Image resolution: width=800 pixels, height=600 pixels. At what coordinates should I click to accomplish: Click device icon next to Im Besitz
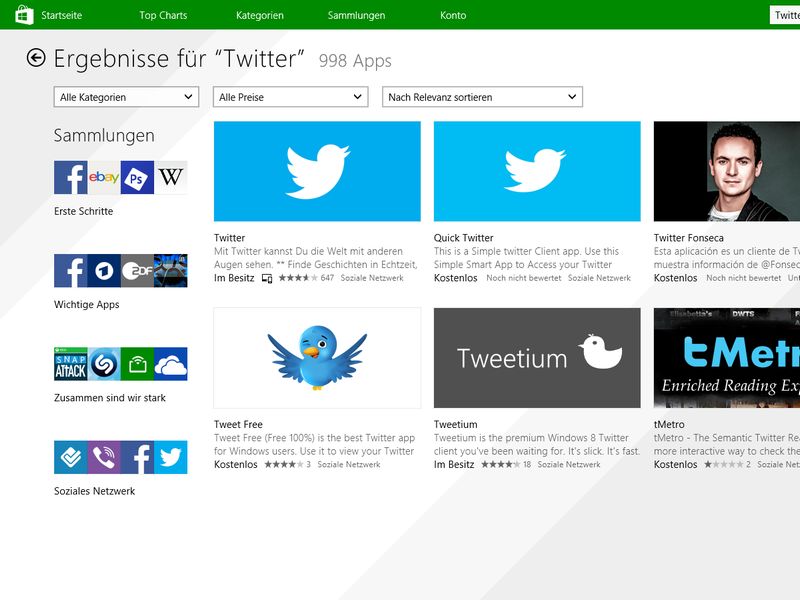pyautogui.click(x=267, y=278)
